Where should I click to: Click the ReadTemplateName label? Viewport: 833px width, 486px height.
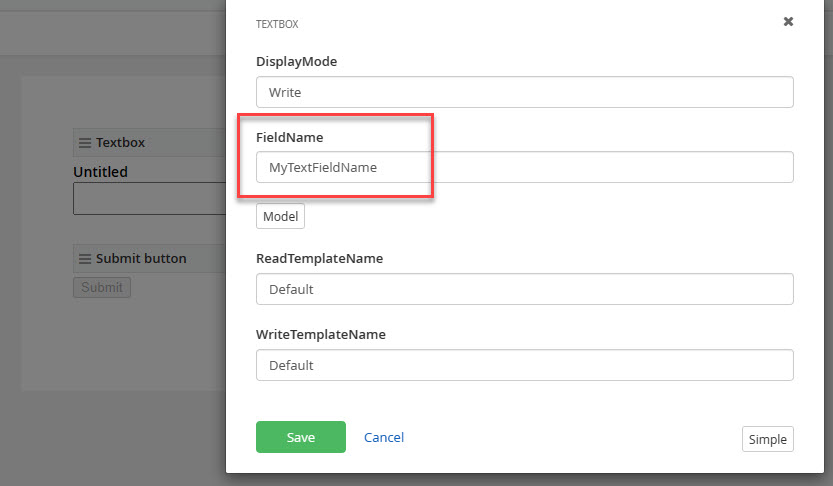click(319, 259)
